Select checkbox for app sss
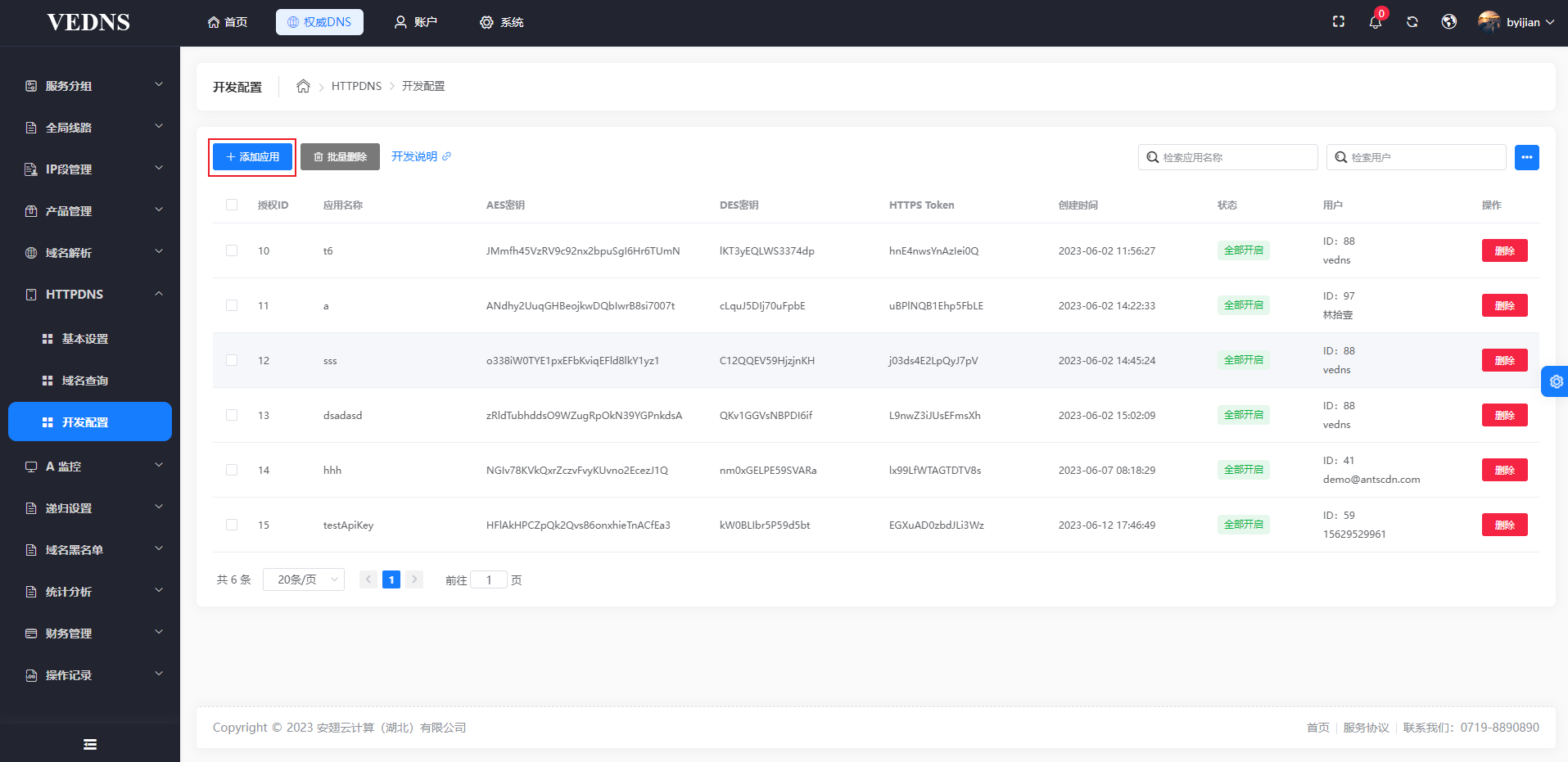Image resolution: width=1568 pixels, height=762 pixels. (x=232, y=360)
